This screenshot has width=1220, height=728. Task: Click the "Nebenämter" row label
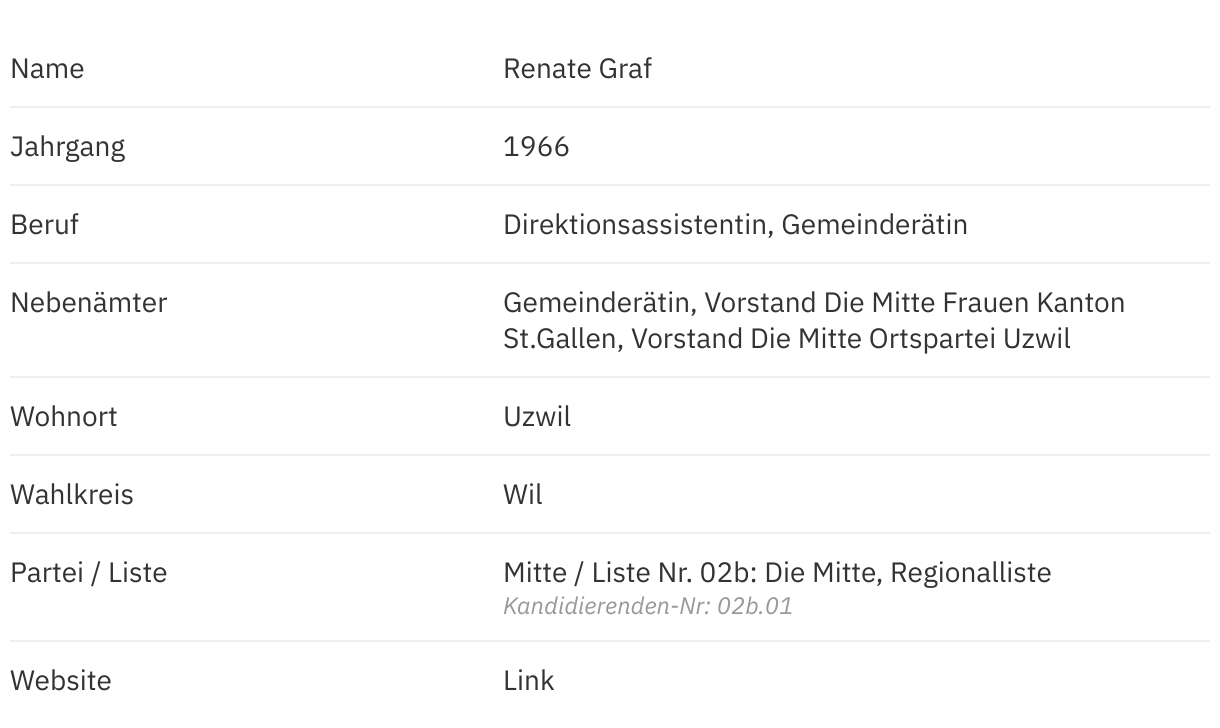(88, 303)
